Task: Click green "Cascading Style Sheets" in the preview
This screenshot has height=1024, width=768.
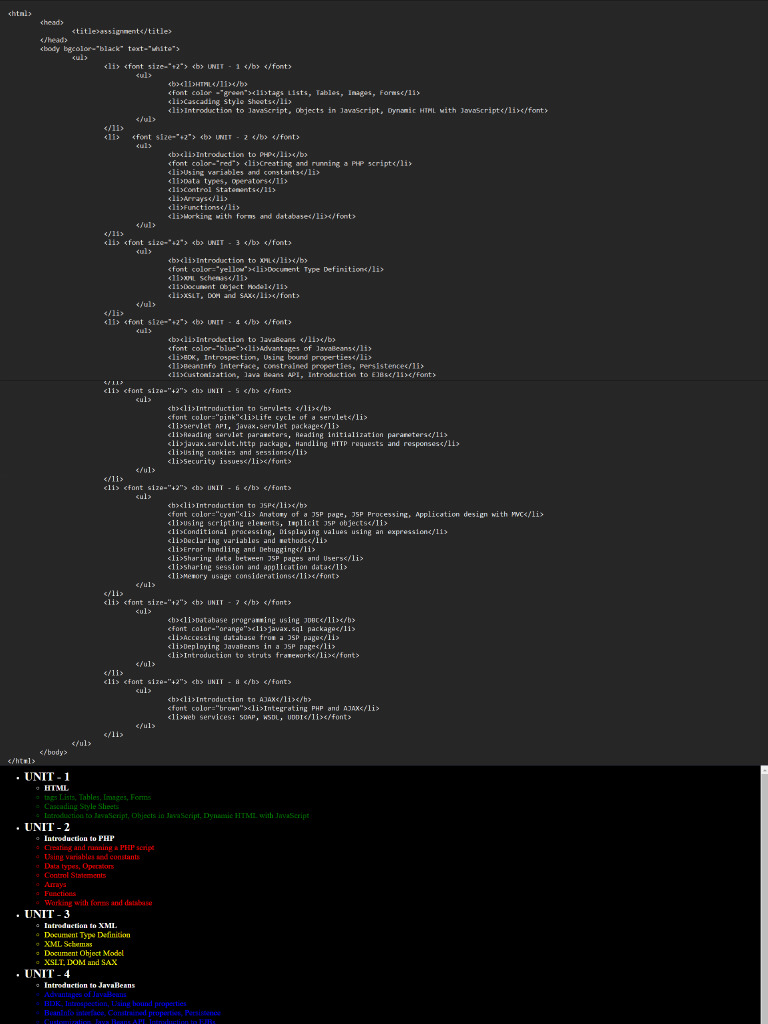Action: pyautogui.click(x=81, y=806)
